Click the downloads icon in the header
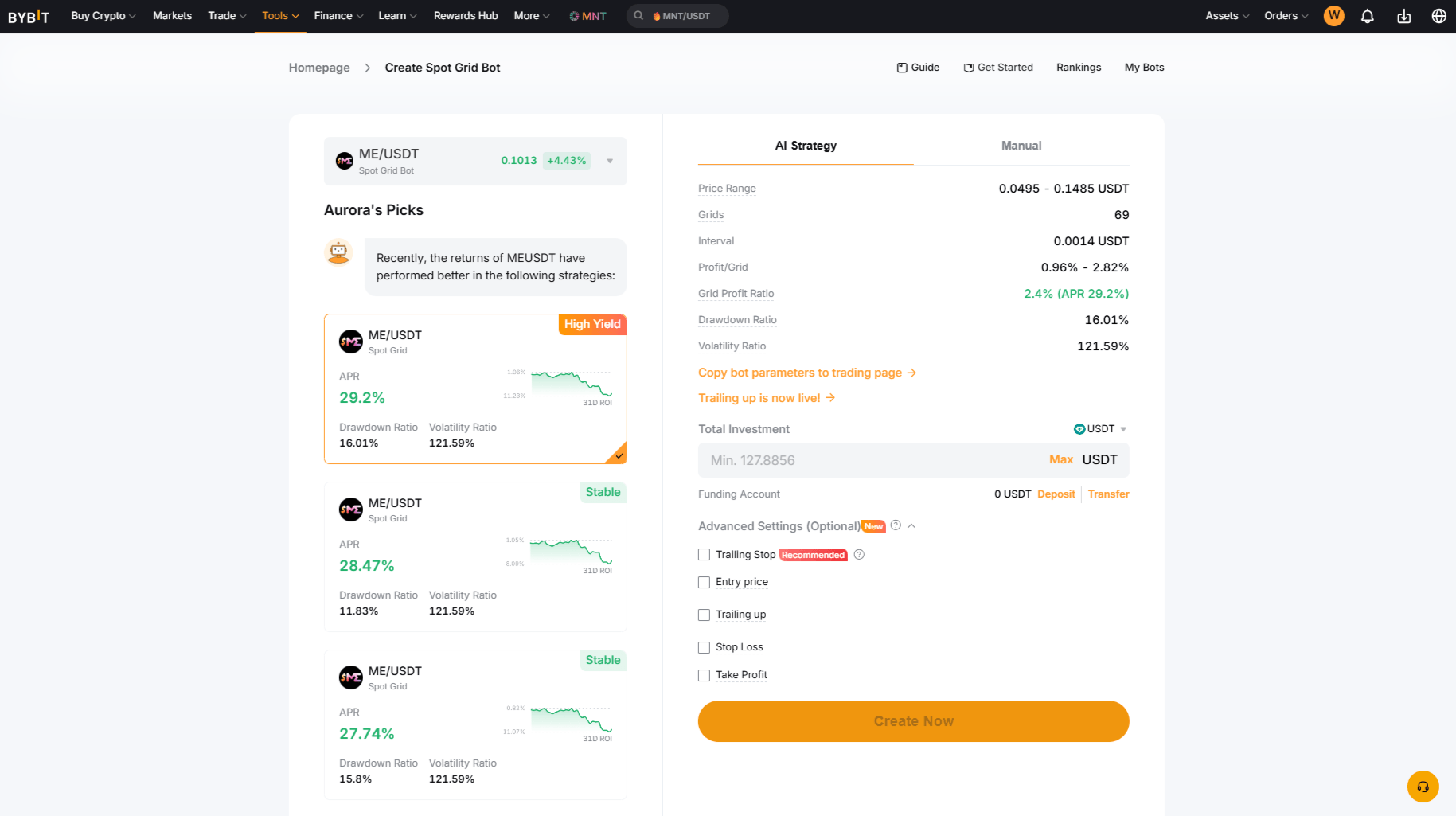This screenshot has width=1456, height=816. pyautogui.click(x=1403, y=16)
